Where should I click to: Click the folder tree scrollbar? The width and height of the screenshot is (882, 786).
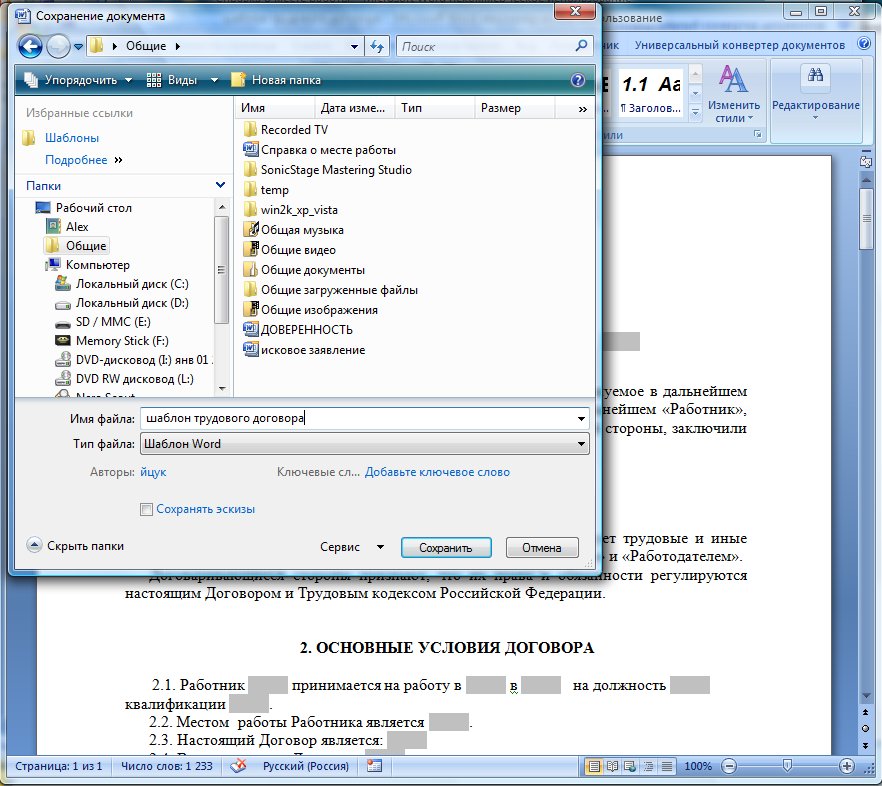point(222,270)
